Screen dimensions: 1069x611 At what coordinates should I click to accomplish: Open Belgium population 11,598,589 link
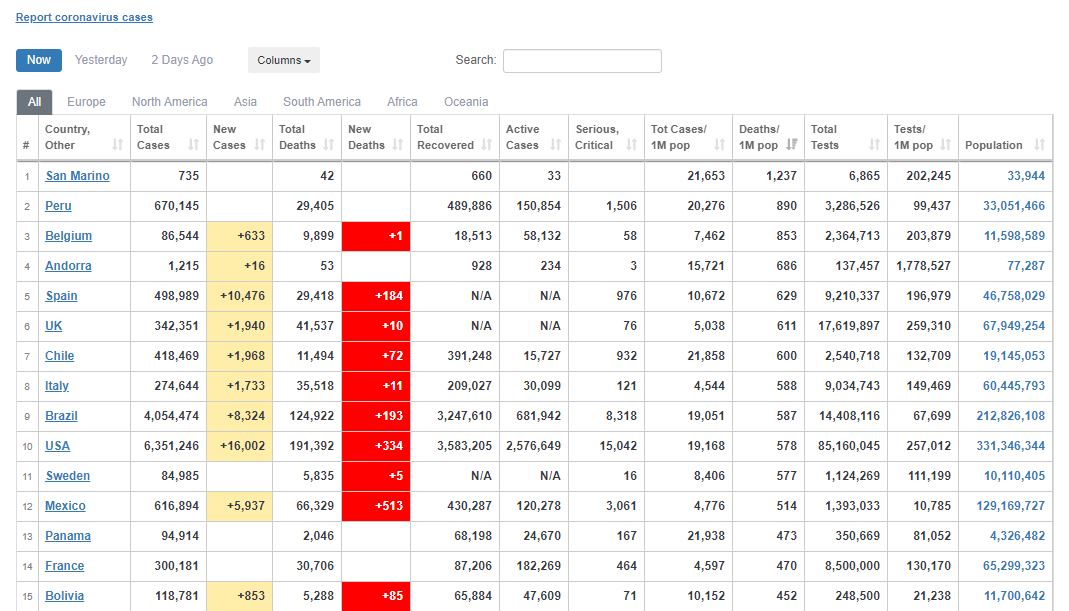click(1014, 235)
